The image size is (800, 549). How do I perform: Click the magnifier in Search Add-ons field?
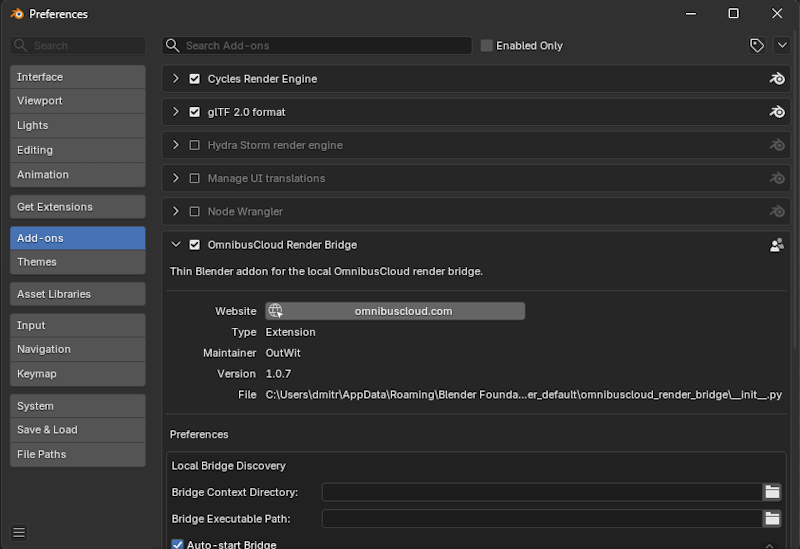point(172,45)
